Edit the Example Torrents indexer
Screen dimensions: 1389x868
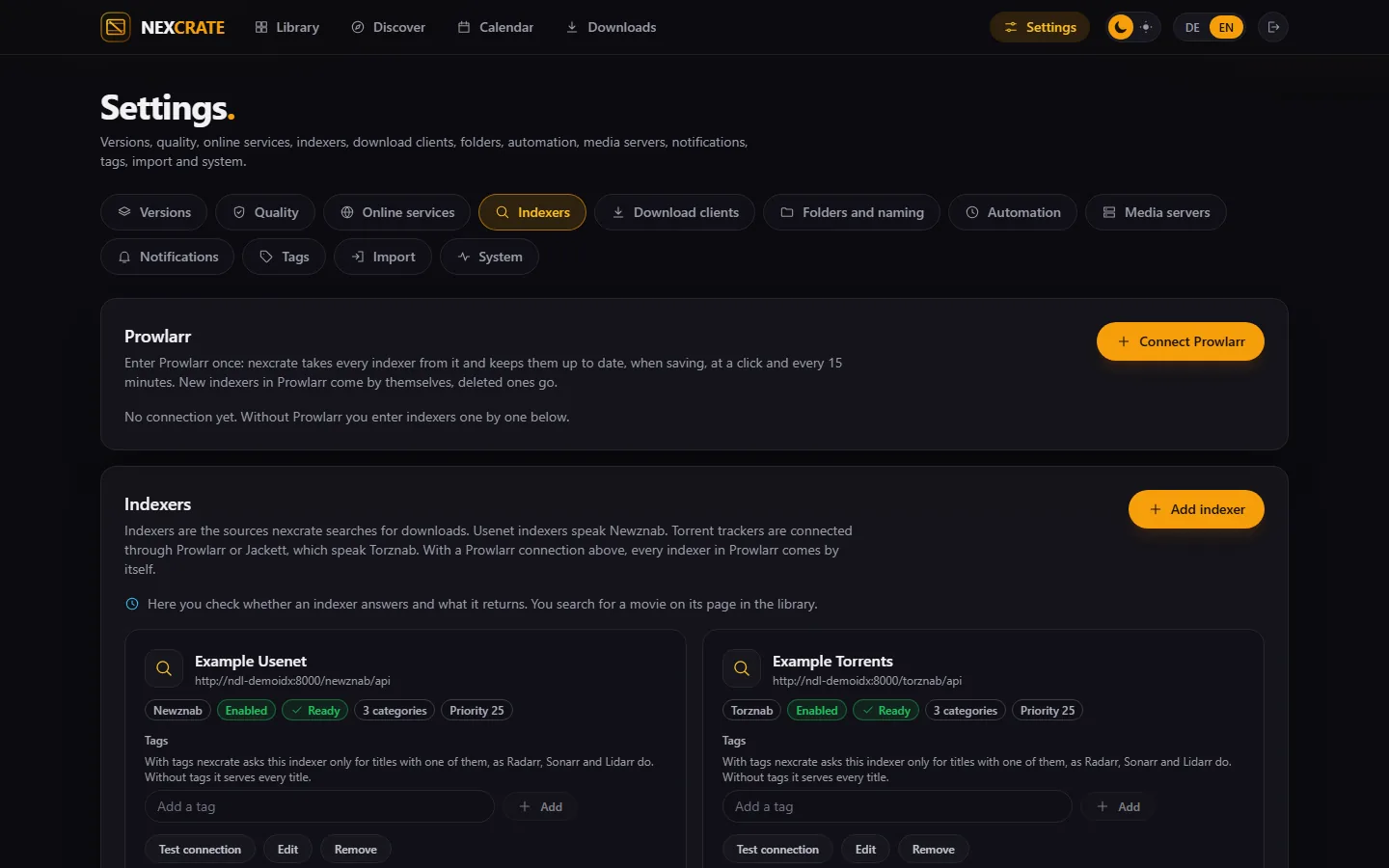point(865,850)
